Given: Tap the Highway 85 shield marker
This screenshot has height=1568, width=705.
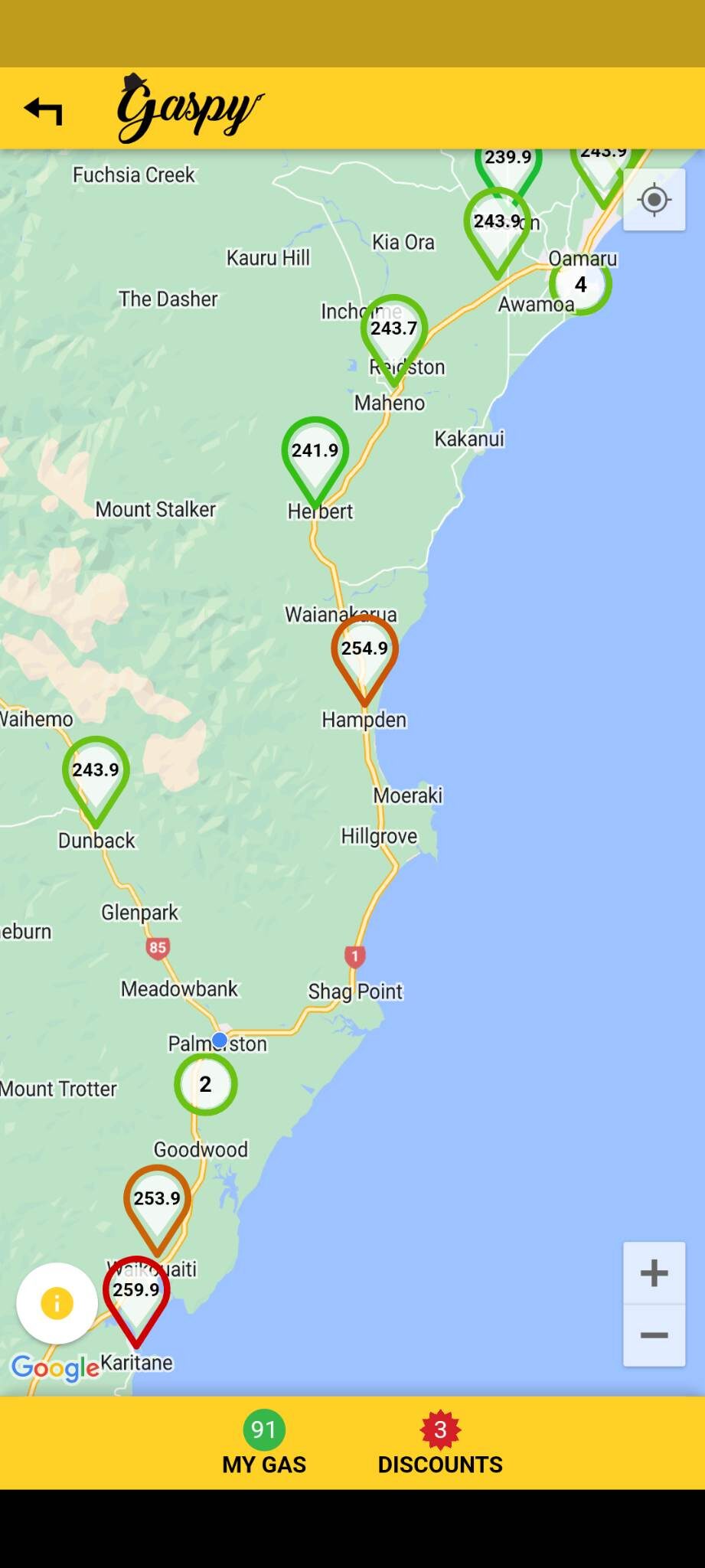Looking at the screenshot, I should pos(157,948).
